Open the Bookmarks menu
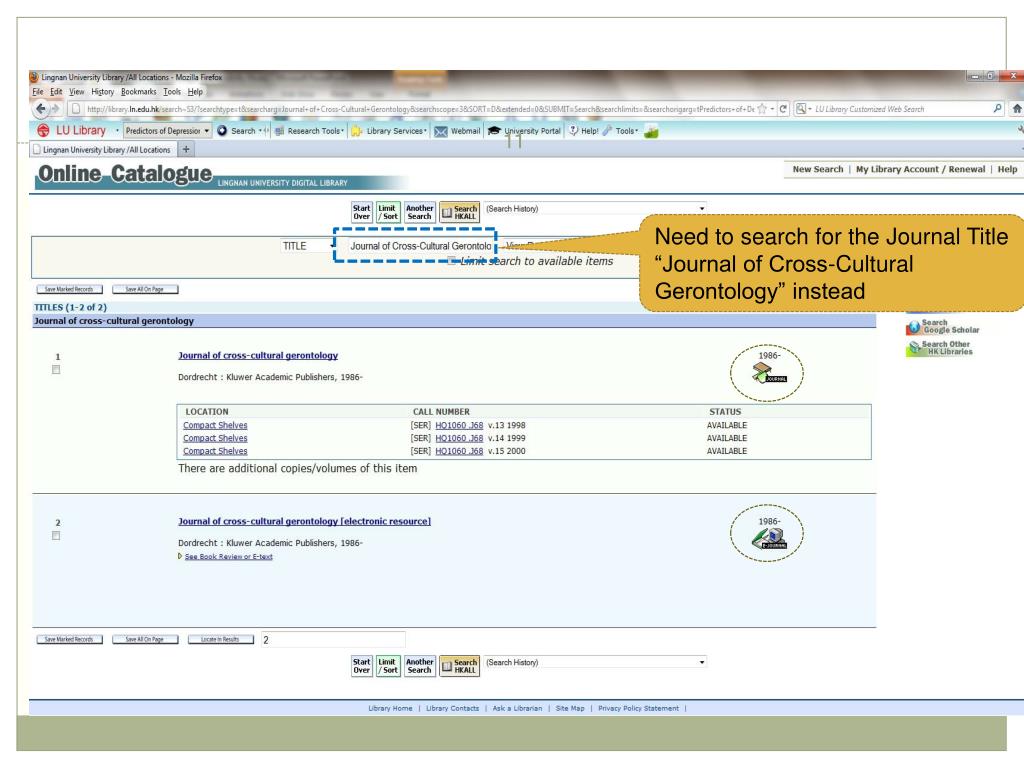 pos(138,92)
